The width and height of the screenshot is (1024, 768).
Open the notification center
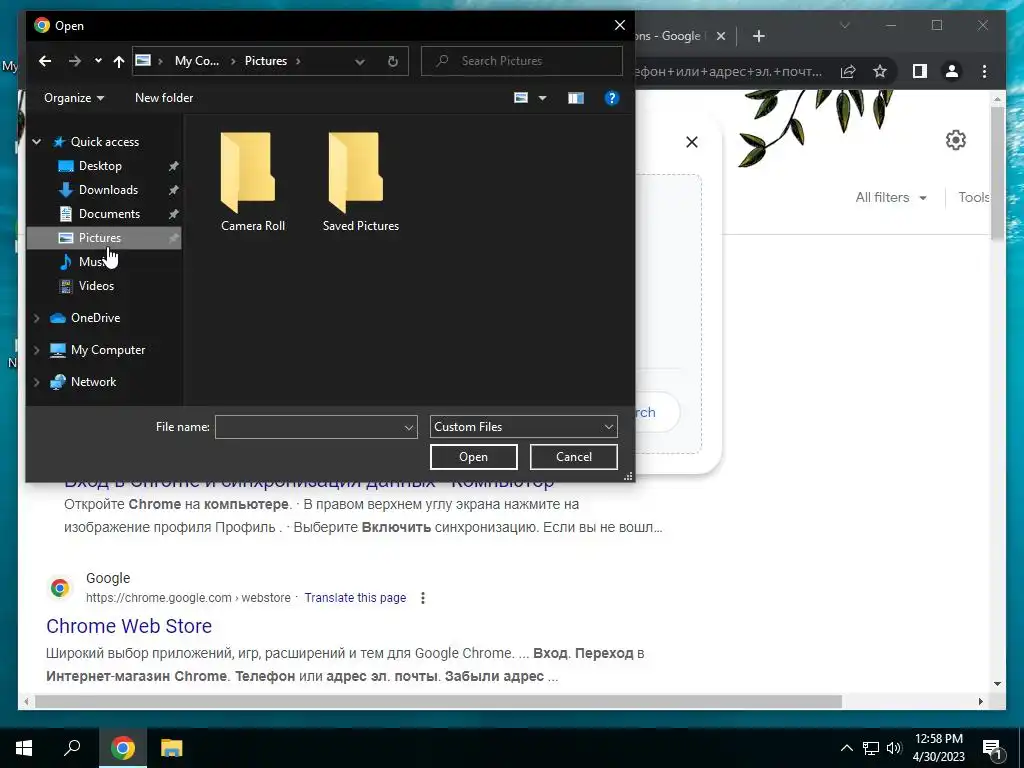coord(993,749)
